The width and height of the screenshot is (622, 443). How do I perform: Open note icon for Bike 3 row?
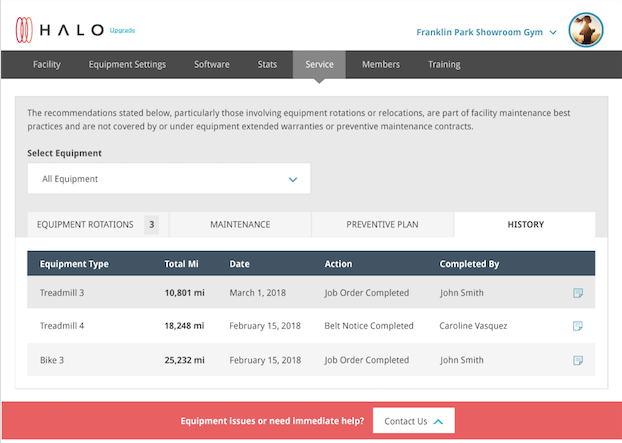point(578,360)
